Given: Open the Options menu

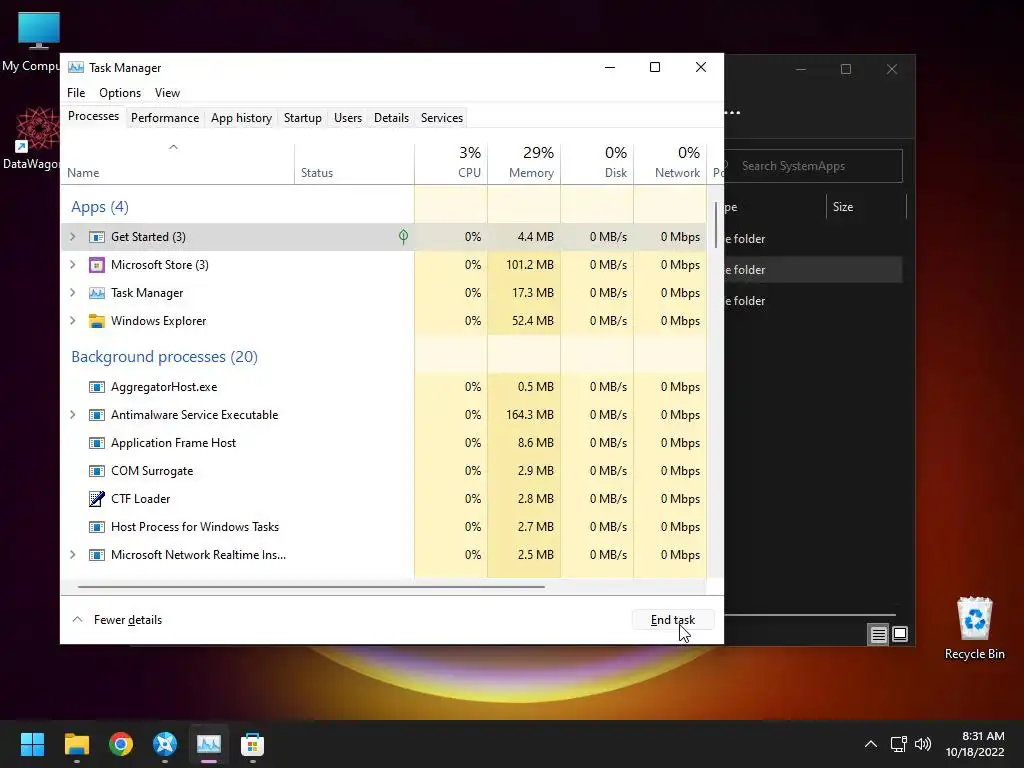Looking at the screenshot, I should (x=120, y=93).
